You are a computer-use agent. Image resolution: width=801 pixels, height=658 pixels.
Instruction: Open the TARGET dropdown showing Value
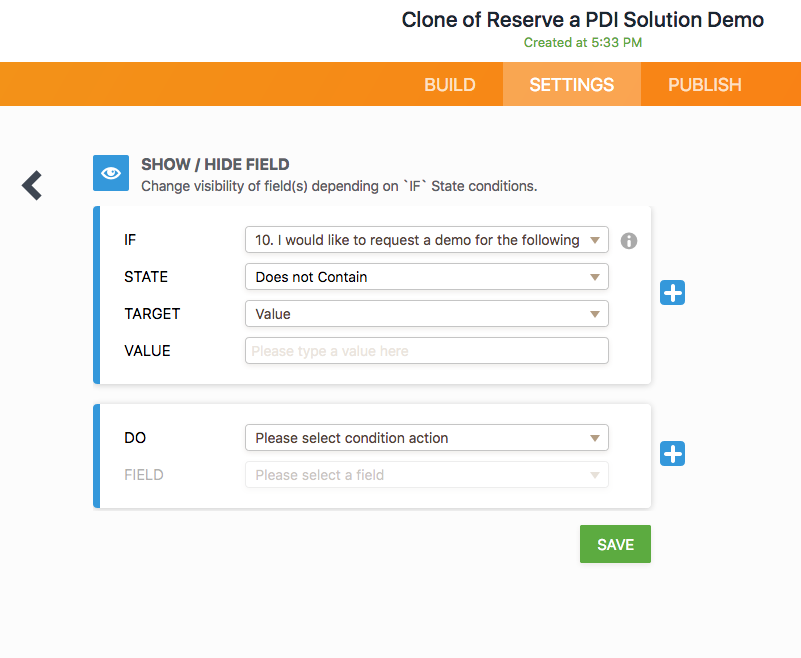pyautogui.click(x=426, y=313)
